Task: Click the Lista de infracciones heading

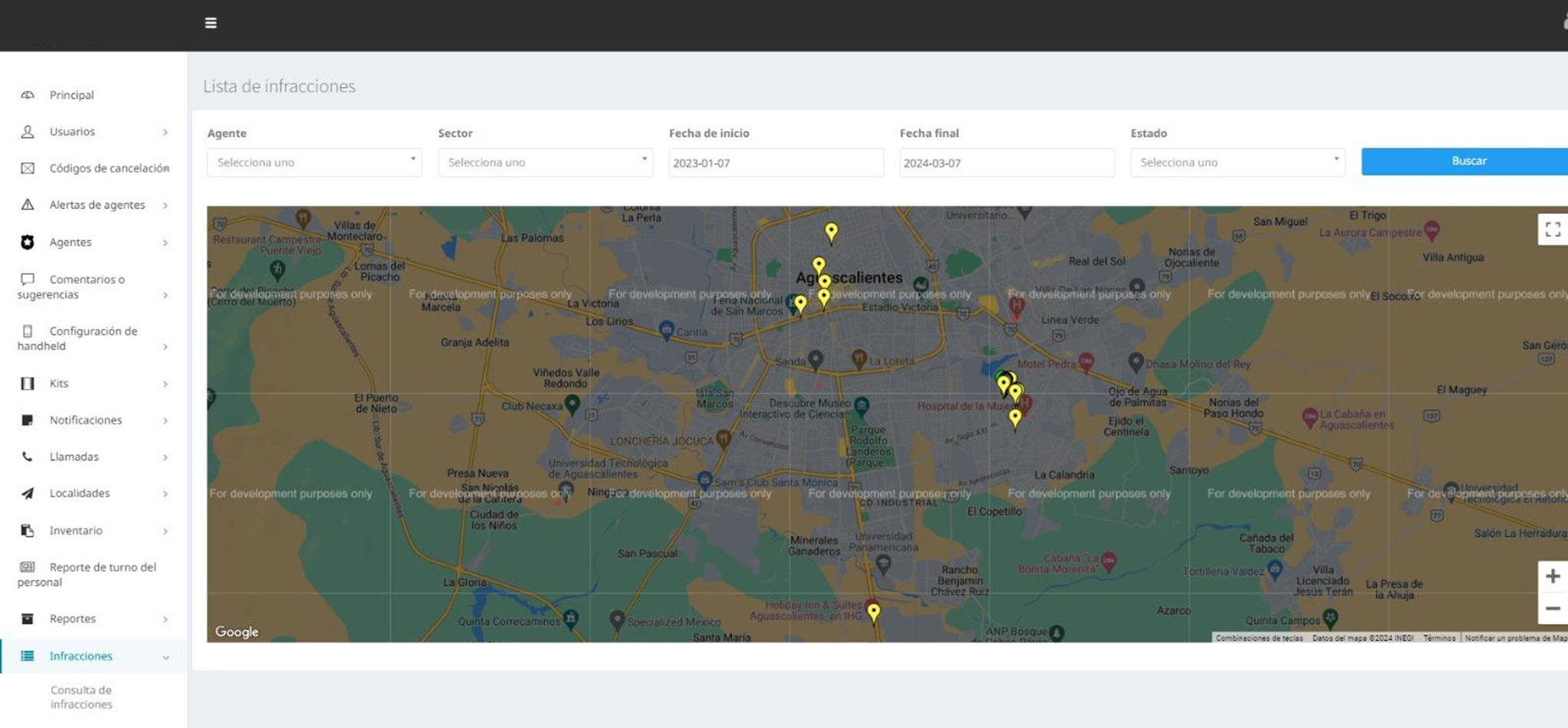Action: (279, 87)
